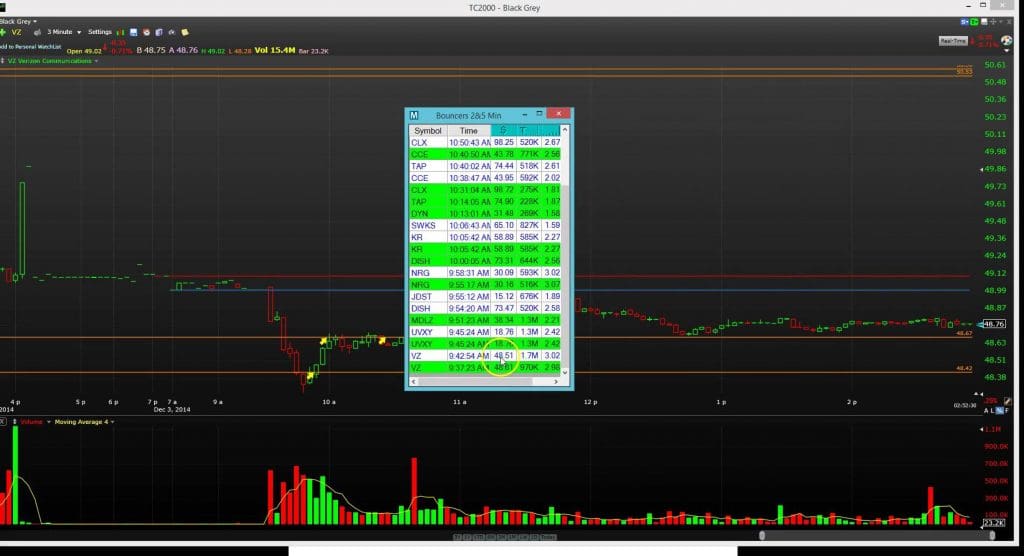
Task: Click the 48.76 current price label
Action: pyautogui.click(x=993, y=324)
